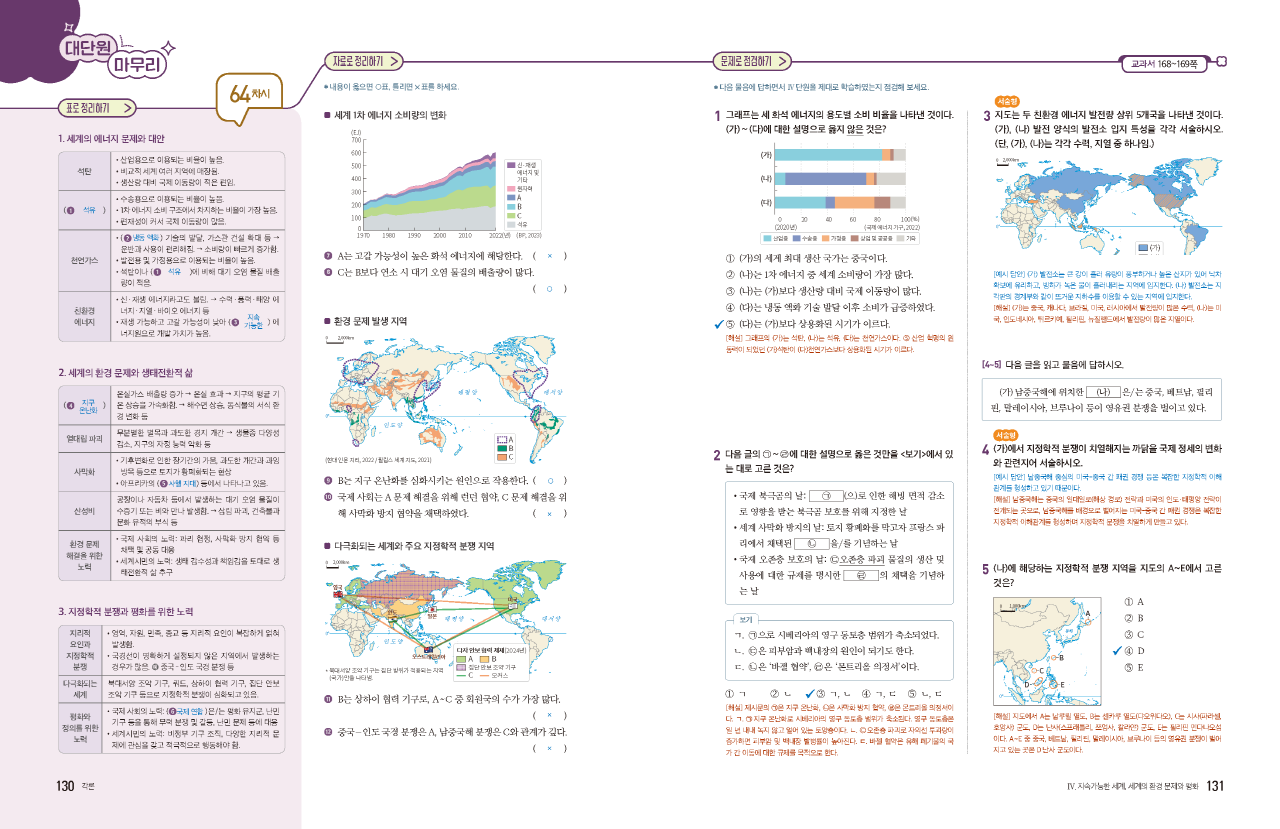The width and height of the screenshot is (1280, 829).
Task: Click the orange 서술형 badge above question 3
Action: pyautogui.click(x=1008, y=102)
